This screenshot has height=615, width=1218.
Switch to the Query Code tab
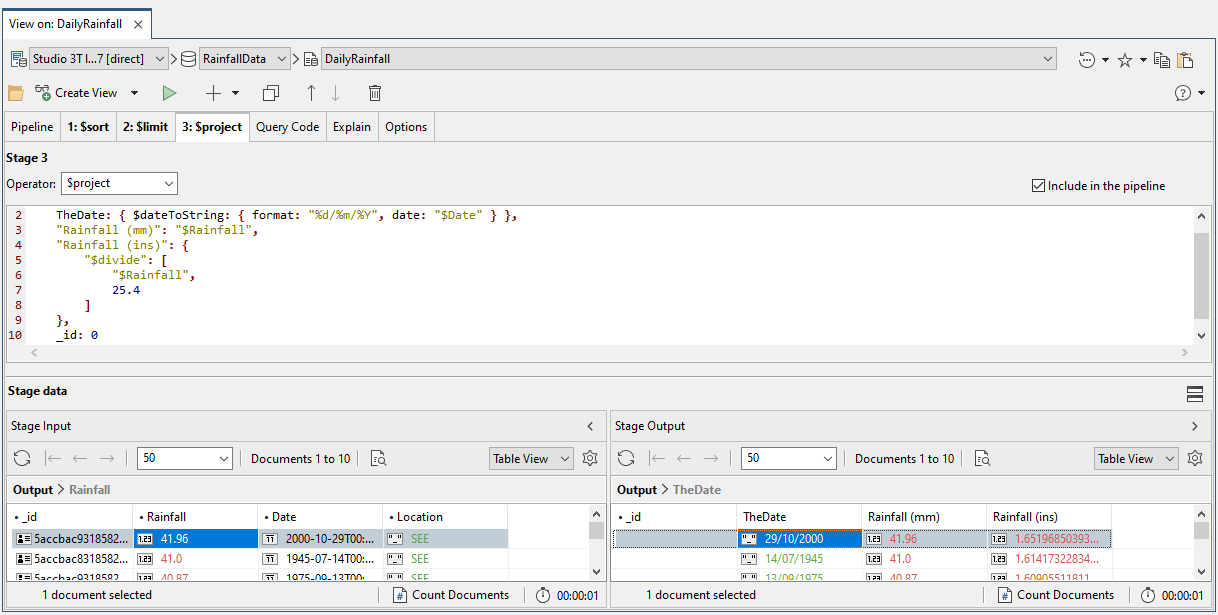pyautogui.click(x=287, y=126)
